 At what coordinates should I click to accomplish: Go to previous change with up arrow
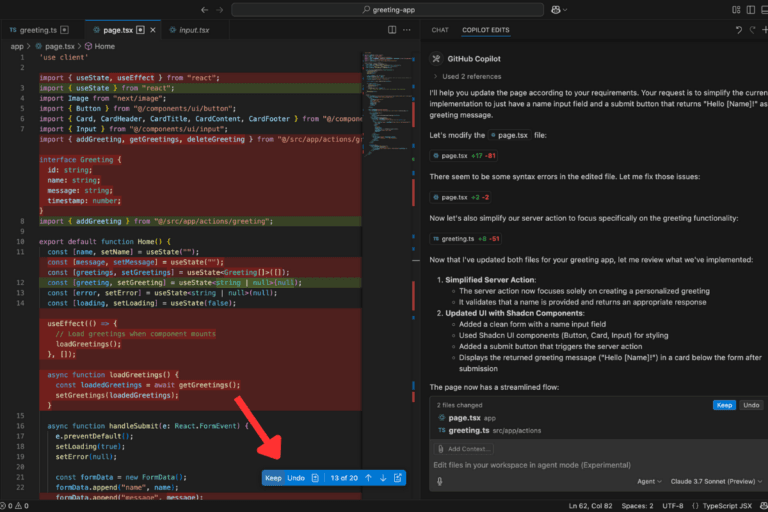[368, 478]
